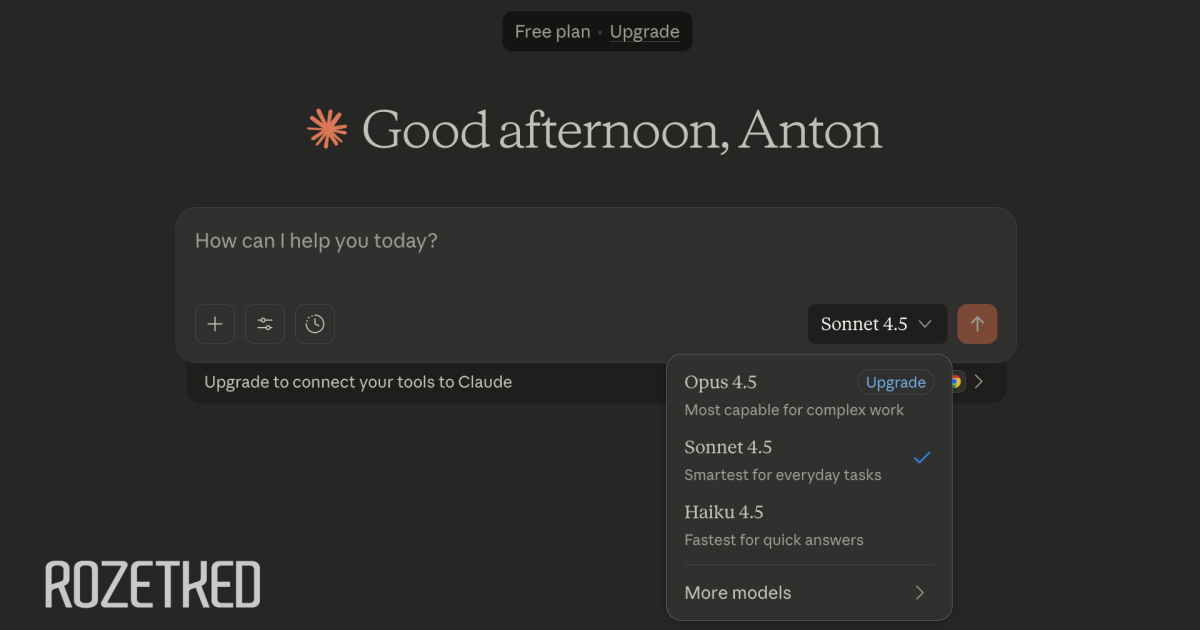Click the orange Claude starburst logo
The width and height of the screenshot is (1200, 630).
coord(327,130)
